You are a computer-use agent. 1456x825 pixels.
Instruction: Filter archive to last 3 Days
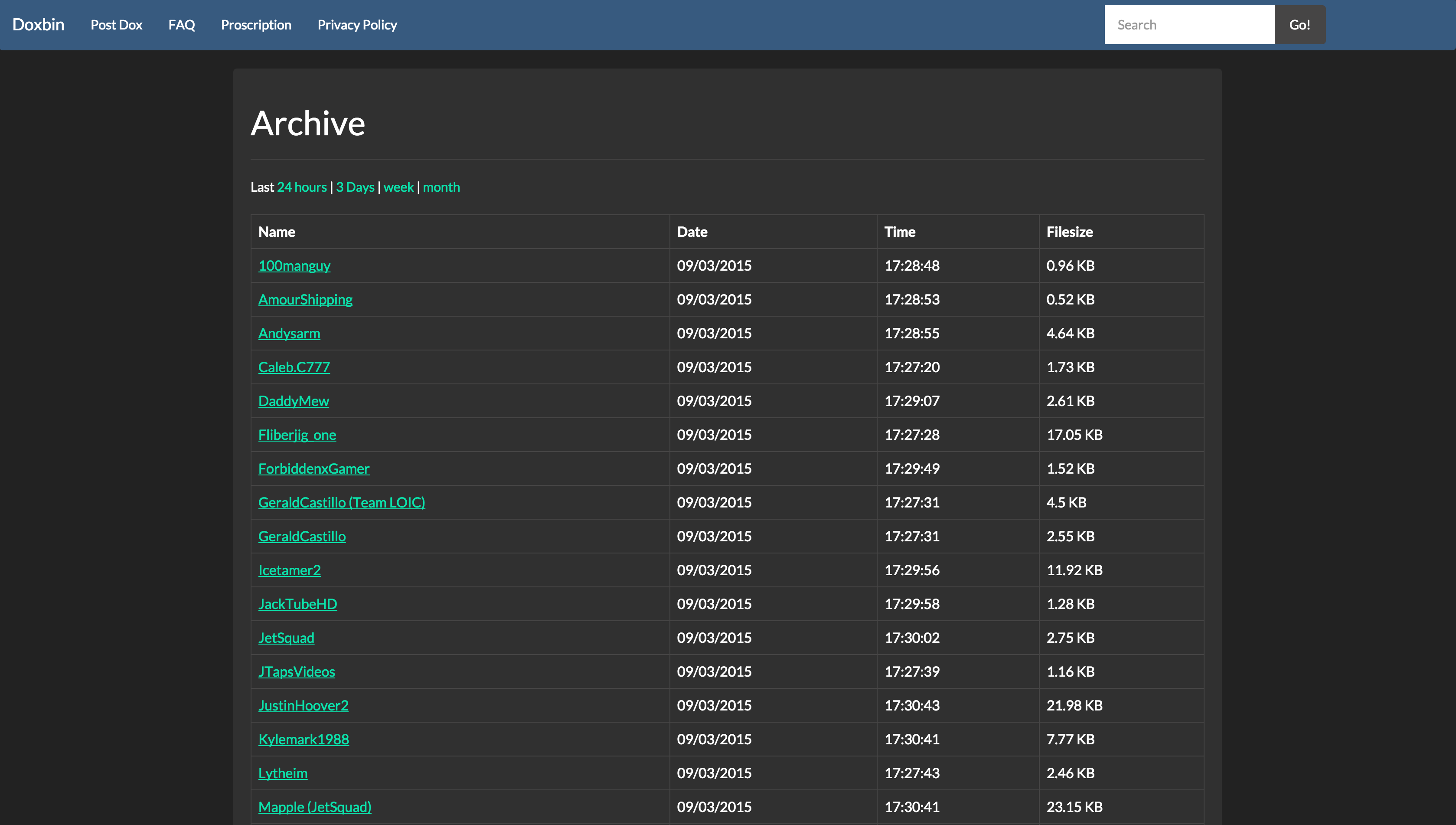click(x=355, y=187)
